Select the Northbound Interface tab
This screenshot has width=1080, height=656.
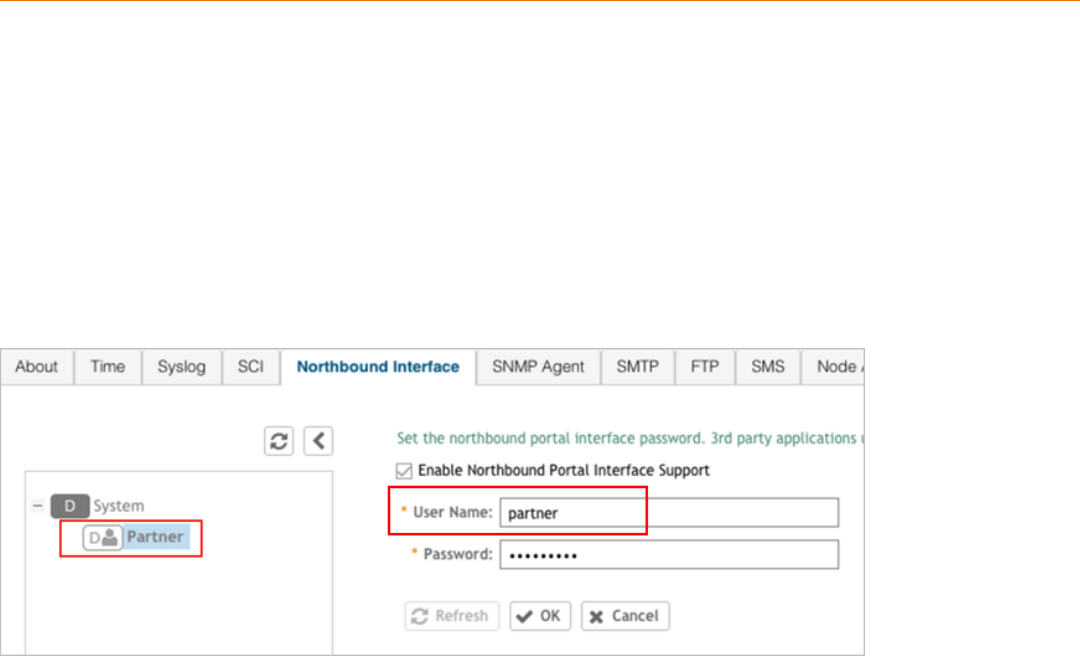click(x=378, y=367)
